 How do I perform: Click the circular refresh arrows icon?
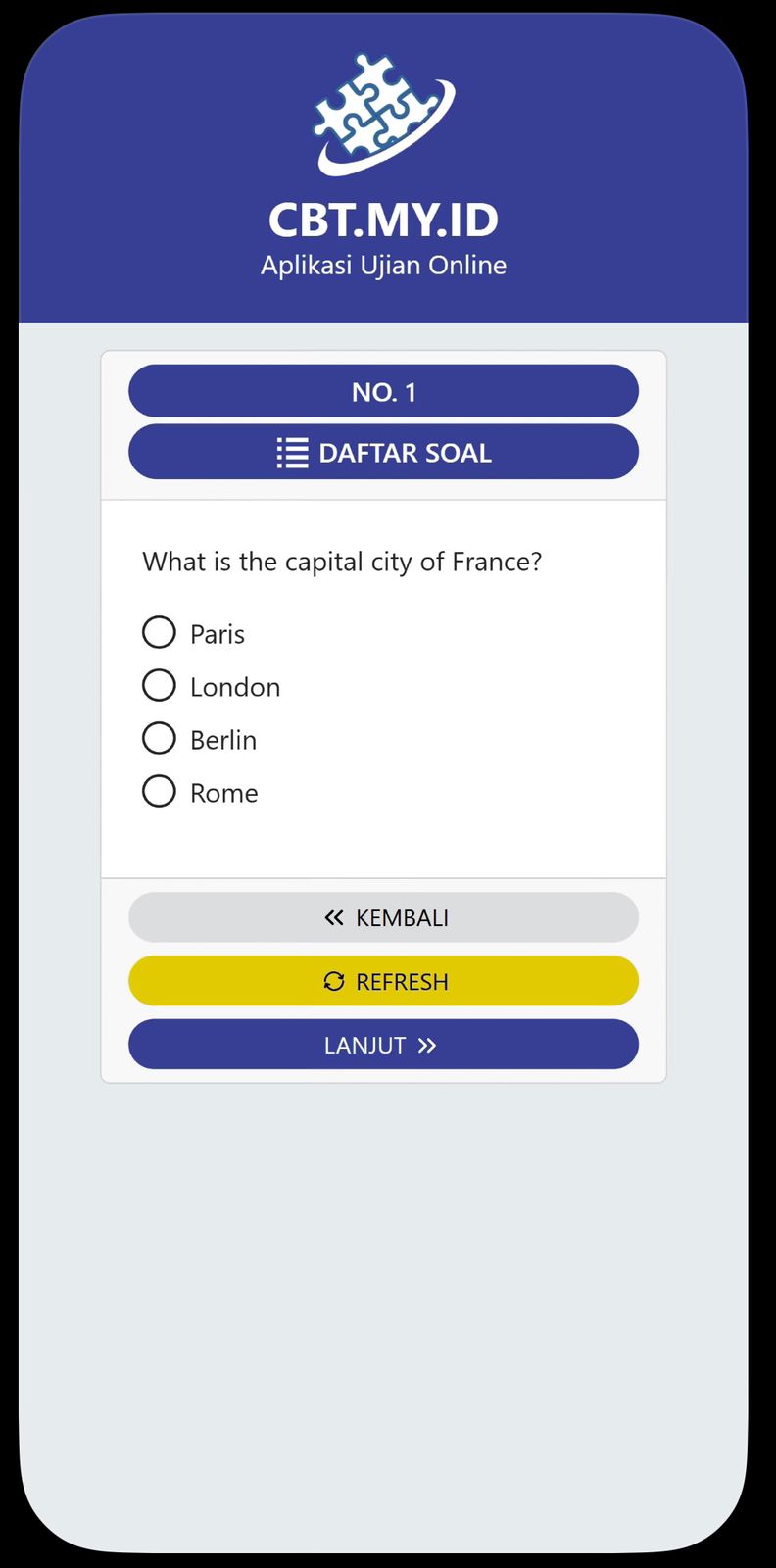click(x=334, y=981)
